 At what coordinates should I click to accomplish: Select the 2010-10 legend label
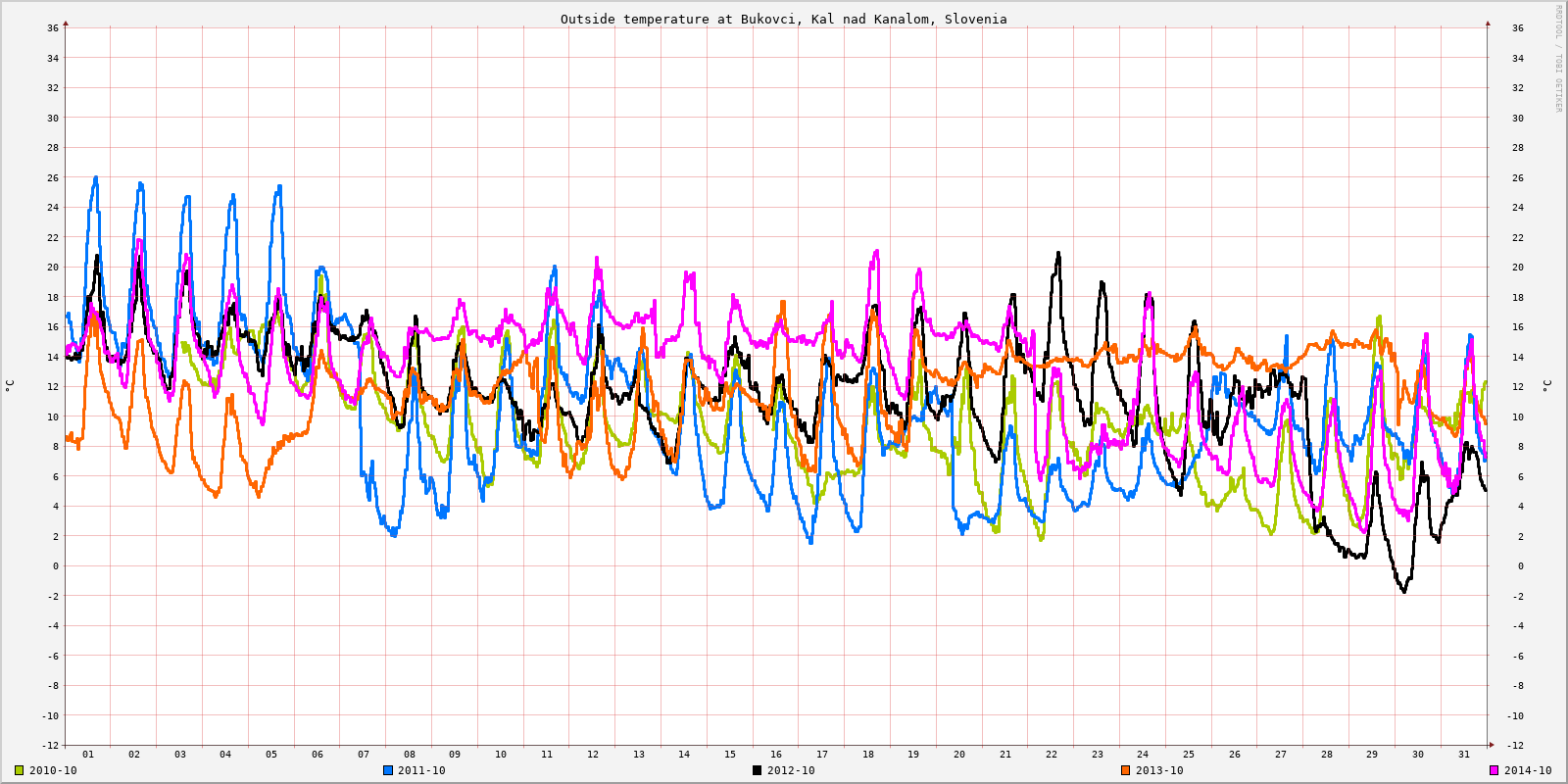click(53, 770)
